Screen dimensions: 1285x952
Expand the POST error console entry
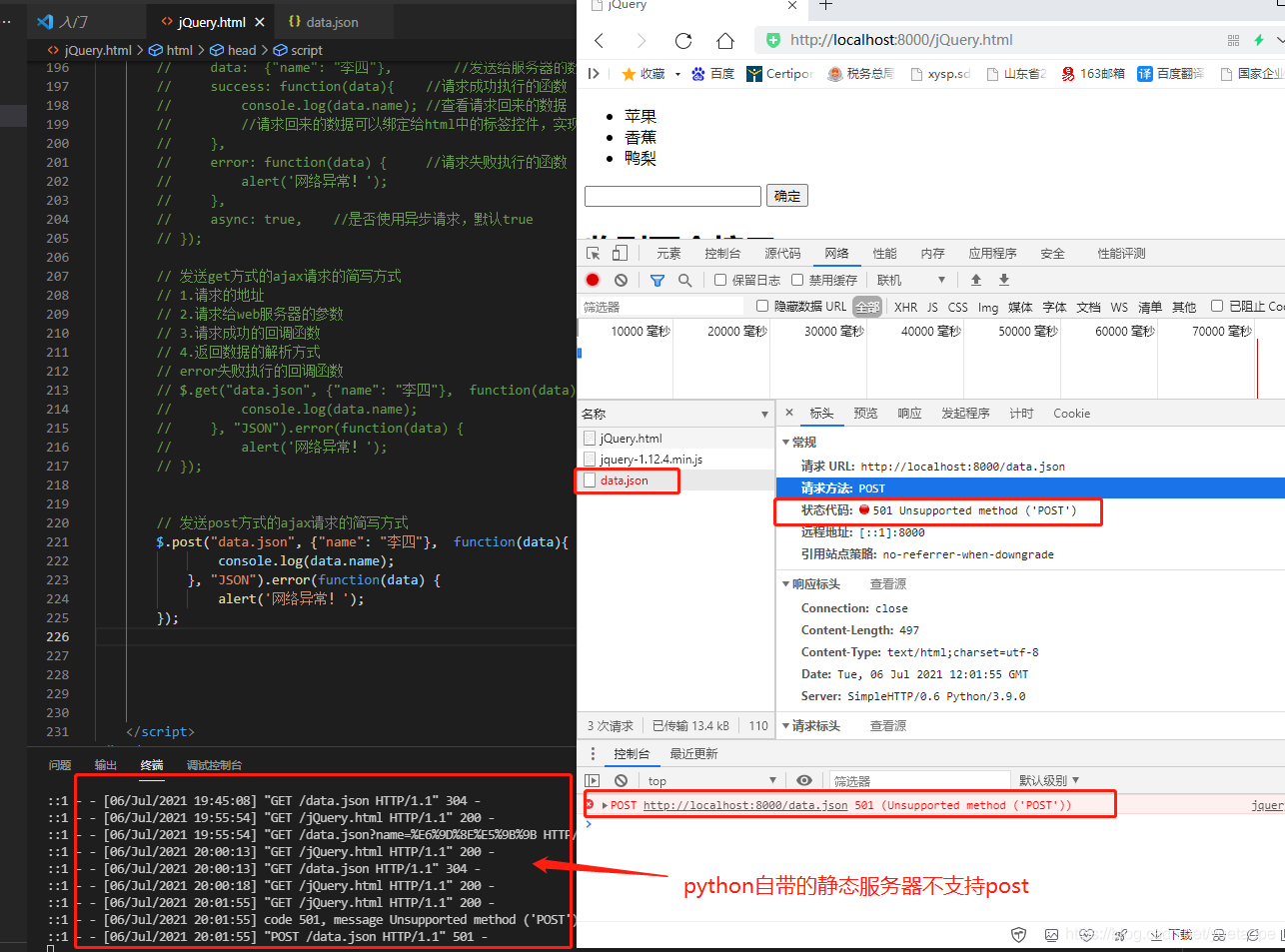tap(605, 805)
